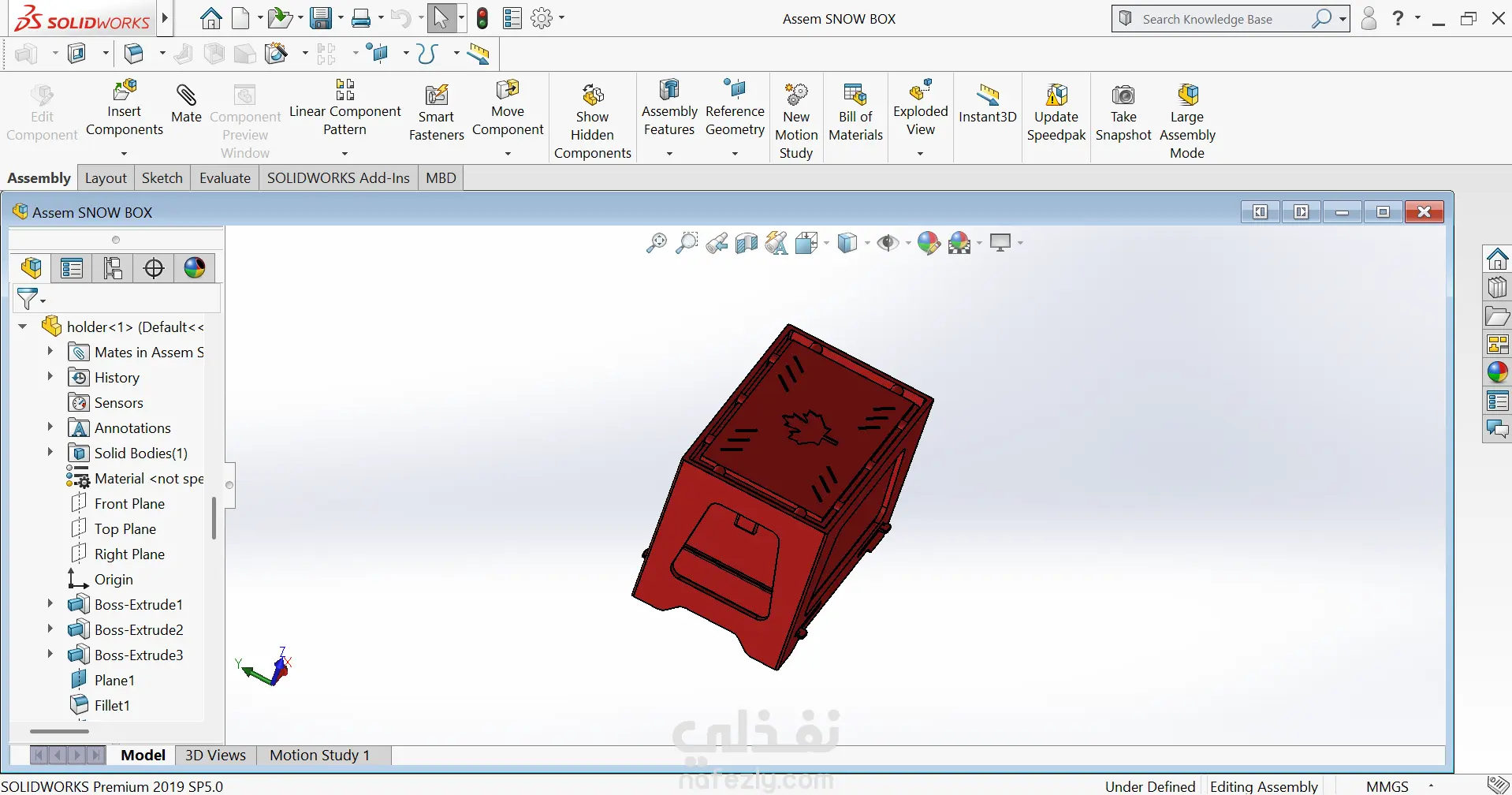The width and height of the screenshot is (1512, 795).
Task: Open the PropertyManager tab
Action: (x=72, y=268)
